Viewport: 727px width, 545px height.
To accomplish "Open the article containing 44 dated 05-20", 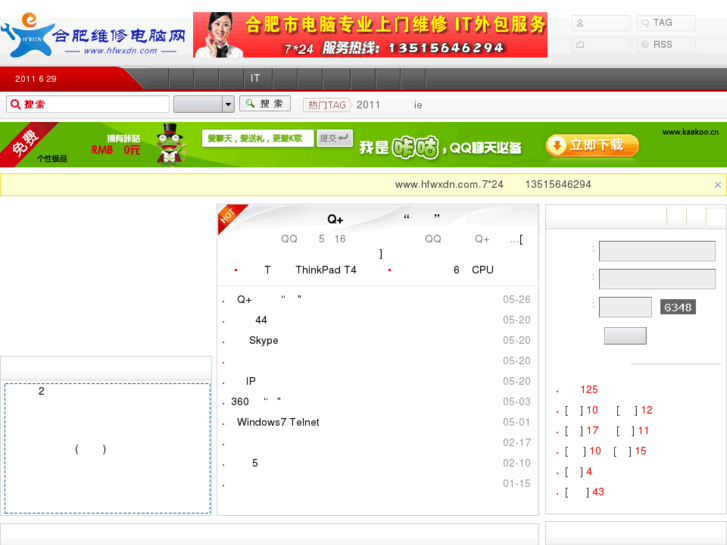I will (261, 320).
